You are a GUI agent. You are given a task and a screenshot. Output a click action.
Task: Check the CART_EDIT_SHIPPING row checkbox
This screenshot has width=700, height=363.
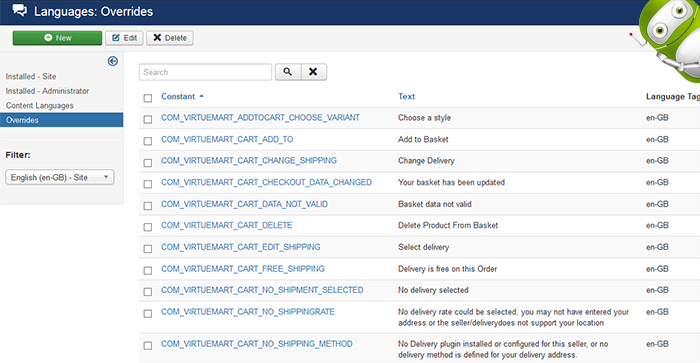pos(148,249)
